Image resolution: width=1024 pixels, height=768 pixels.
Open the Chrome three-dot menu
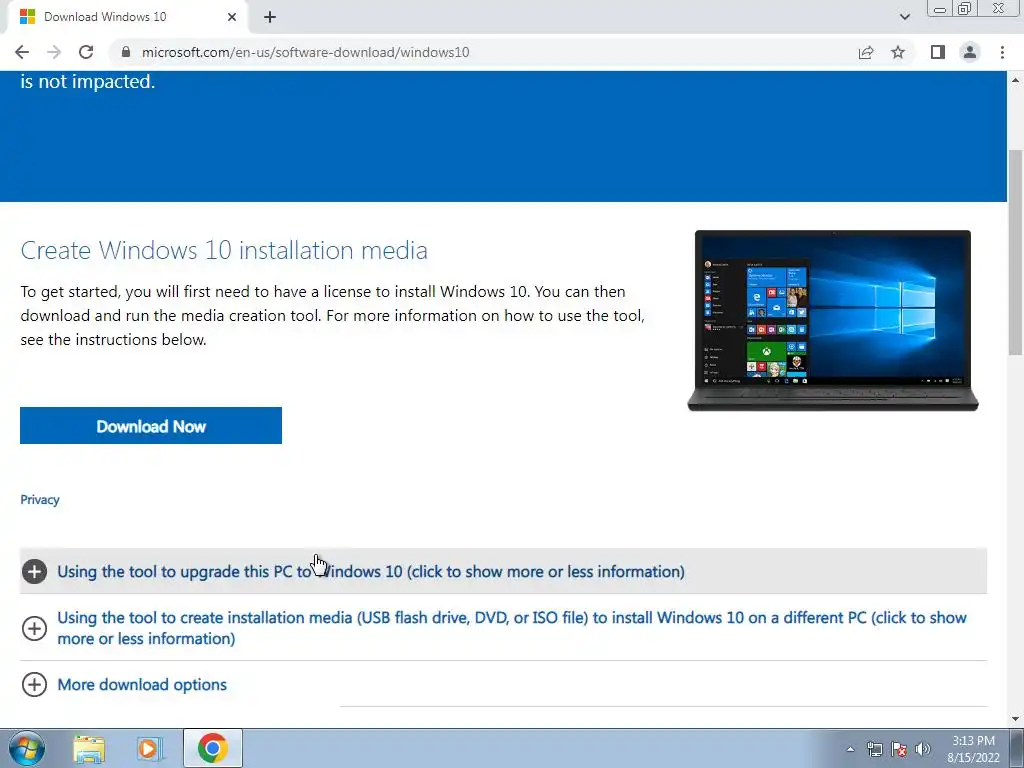1002,52
